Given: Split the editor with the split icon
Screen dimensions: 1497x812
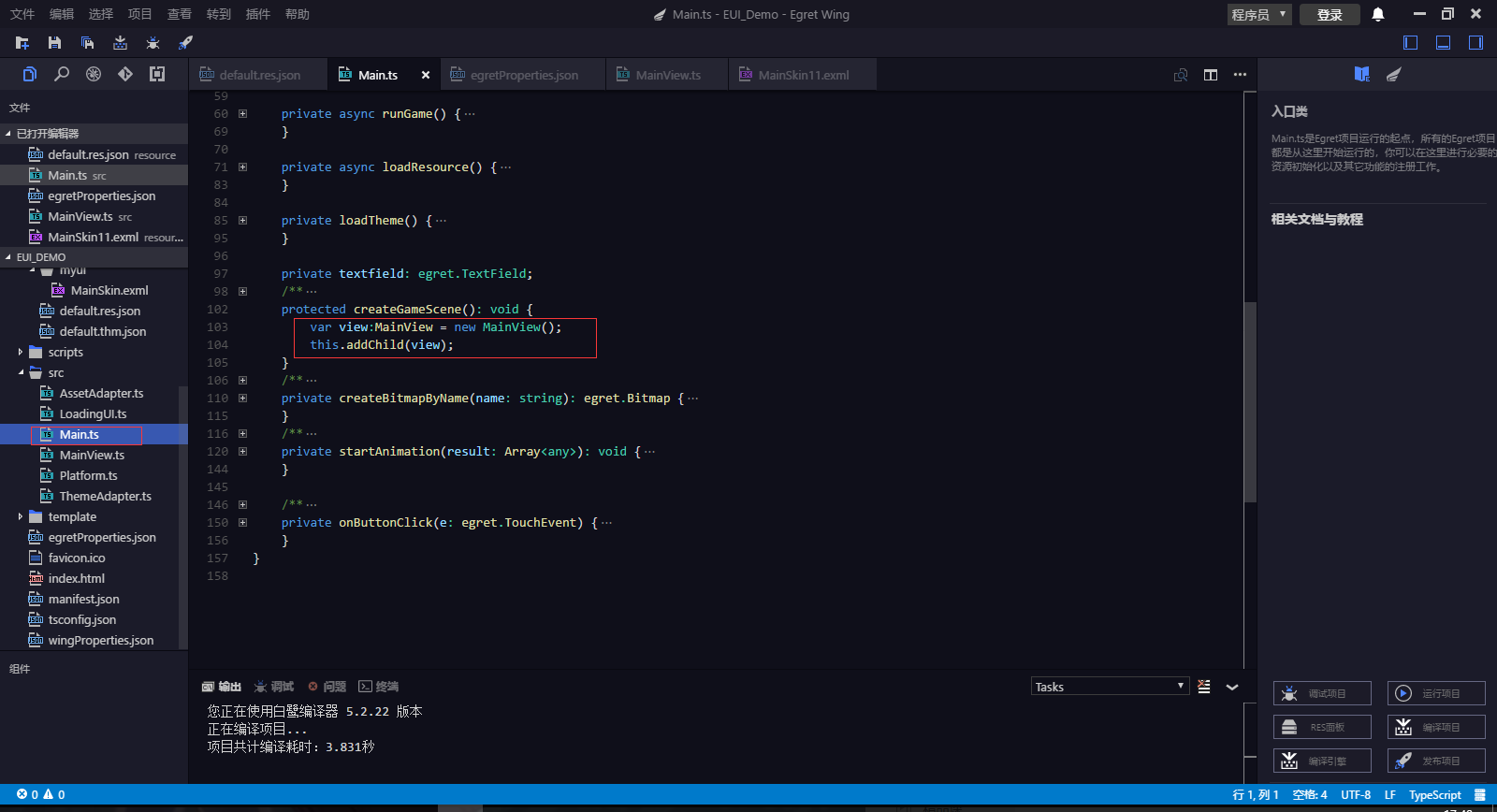Looking at the screenshot, I should (1211, 75).
